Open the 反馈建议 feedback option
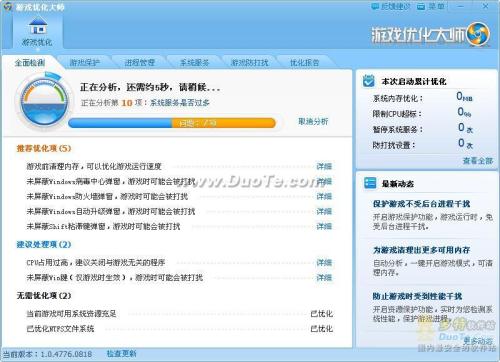 tap(391, 6)
